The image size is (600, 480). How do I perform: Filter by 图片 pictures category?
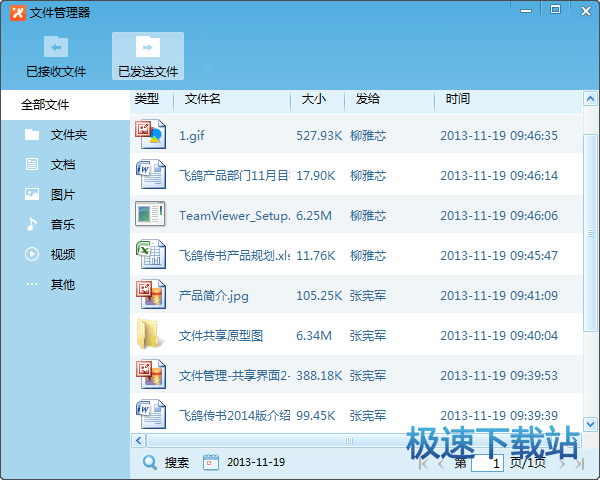65,194
